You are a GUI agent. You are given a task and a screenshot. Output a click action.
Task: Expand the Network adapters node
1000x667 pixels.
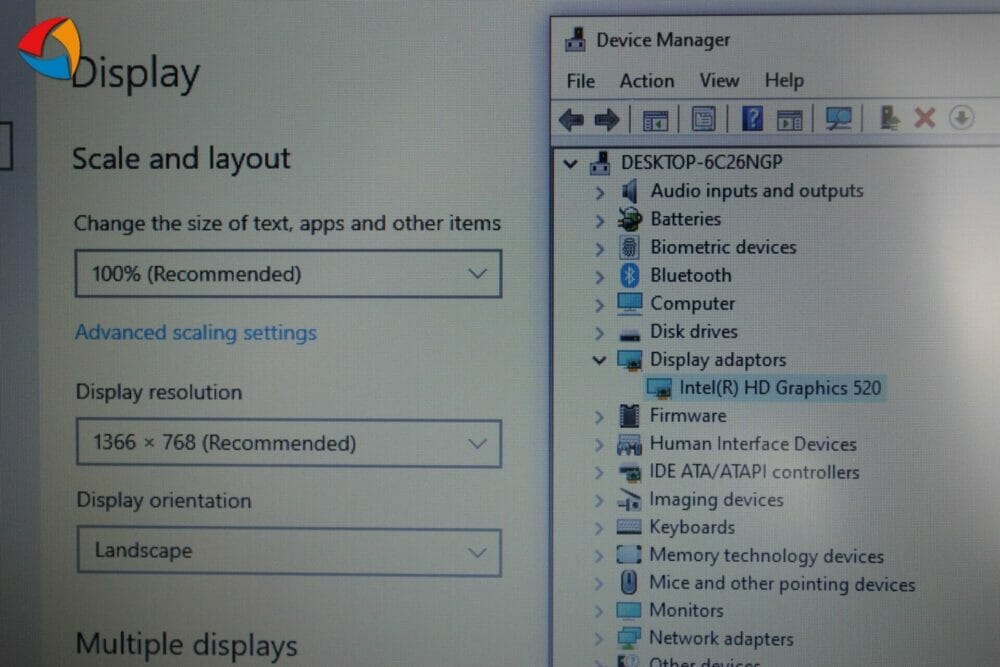point(599,638)
